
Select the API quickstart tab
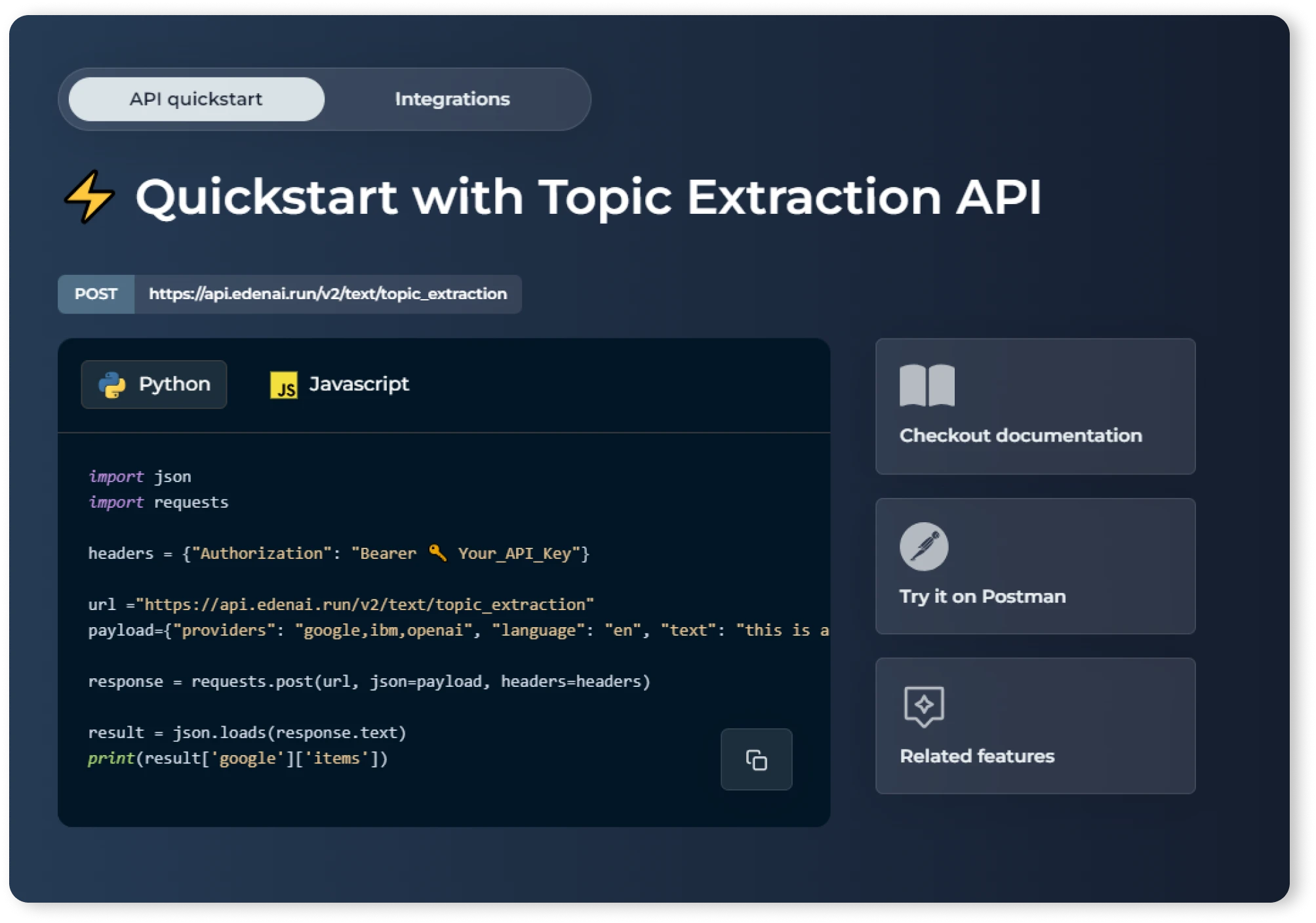195,98
